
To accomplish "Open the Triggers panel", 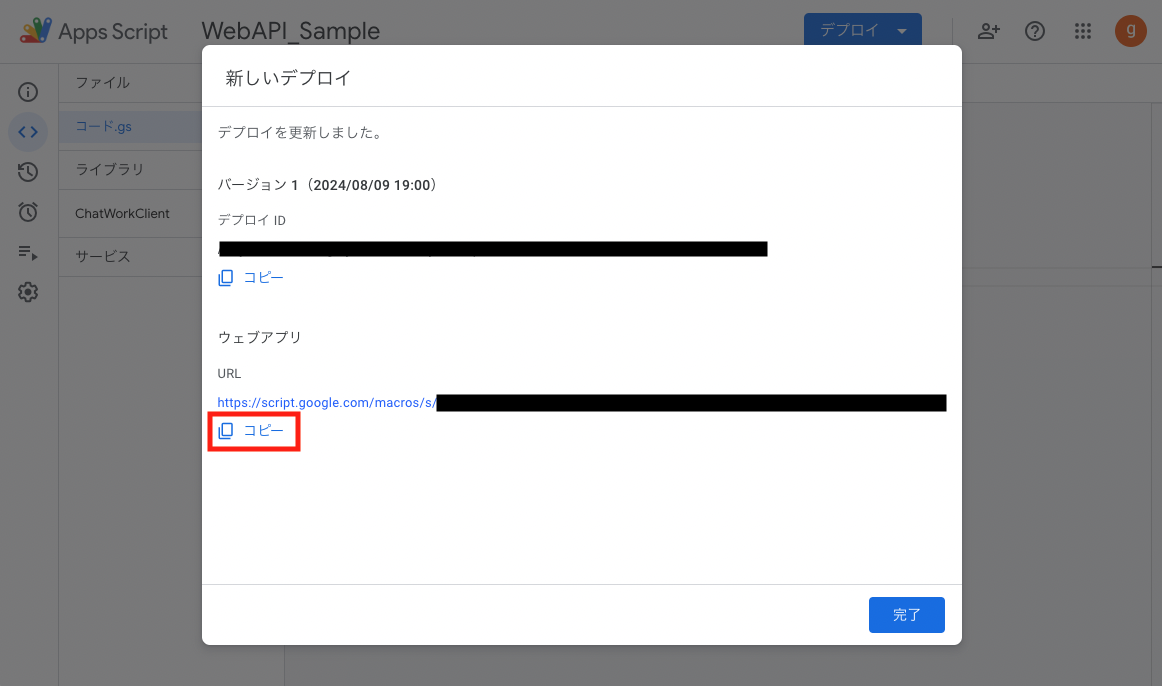I will [28, 211].
